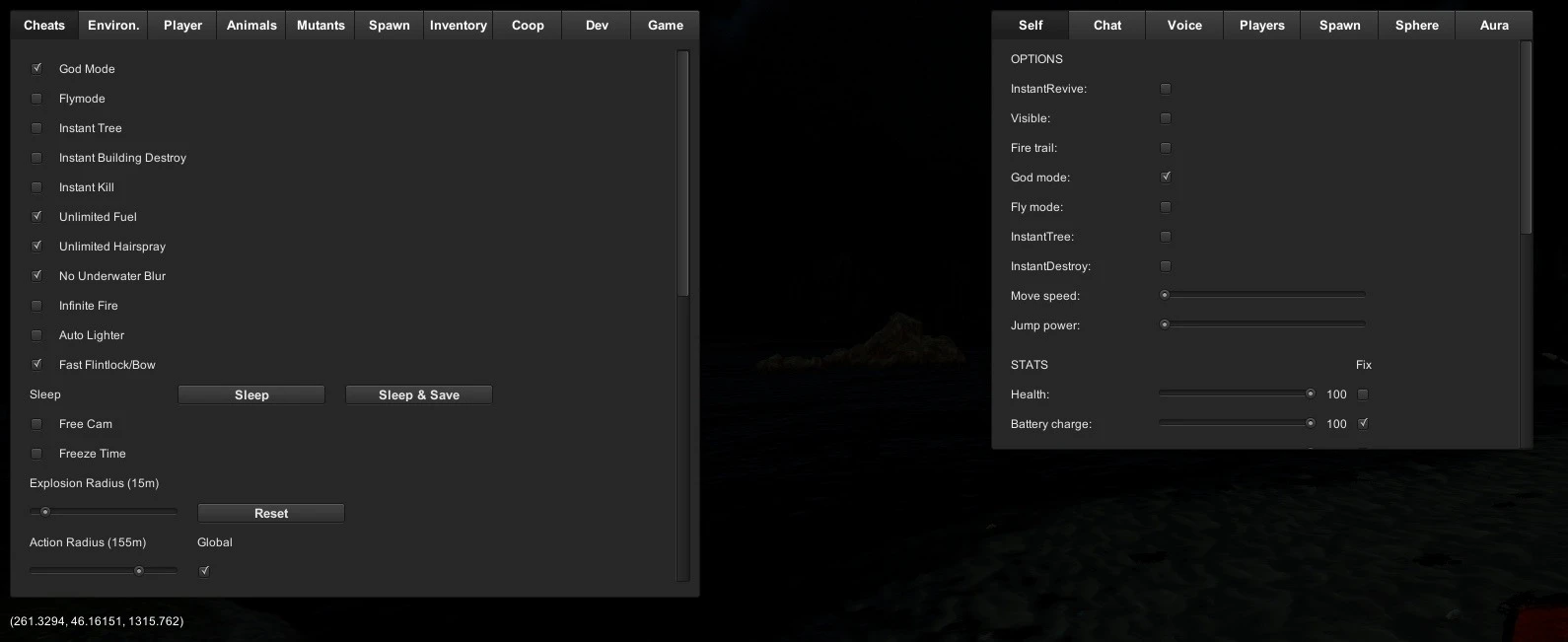1568x642 pixels.
Task: Toggle the Visible checkbox
Action: [1166, 118]
